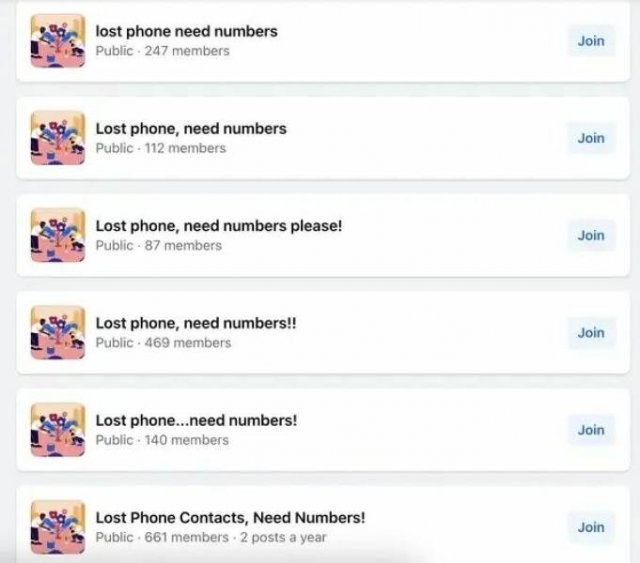Screen dimensions: 640x563
Task: Open group icon for 247 members group
Action: [58, 41]
